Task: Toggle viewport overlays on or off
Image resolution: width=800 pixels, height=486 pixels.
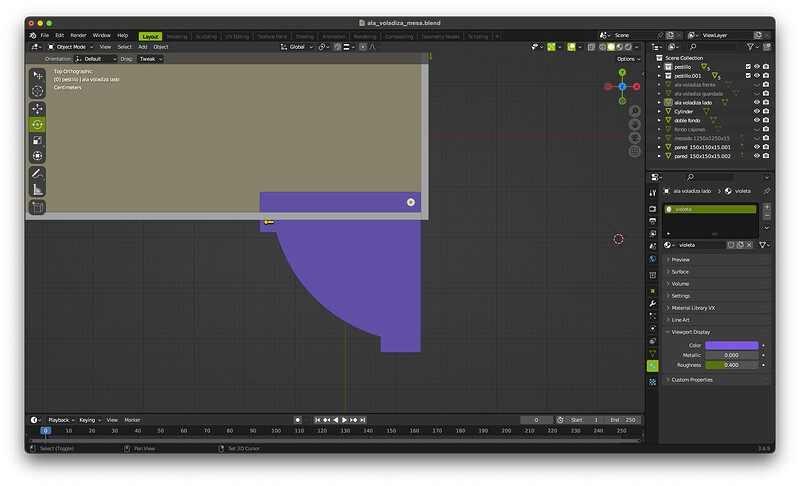Action: pyautogui.click(x=571, y=47)
